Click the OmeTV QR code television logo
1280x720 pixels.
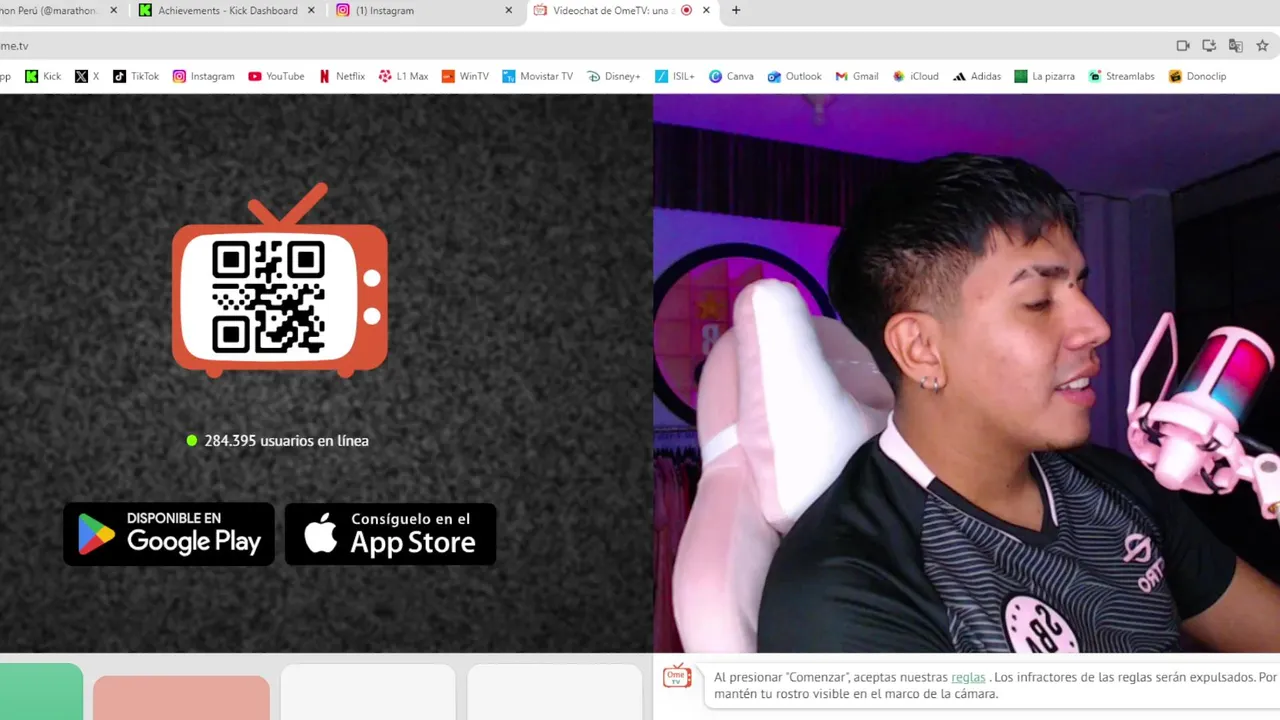point(280,280)
